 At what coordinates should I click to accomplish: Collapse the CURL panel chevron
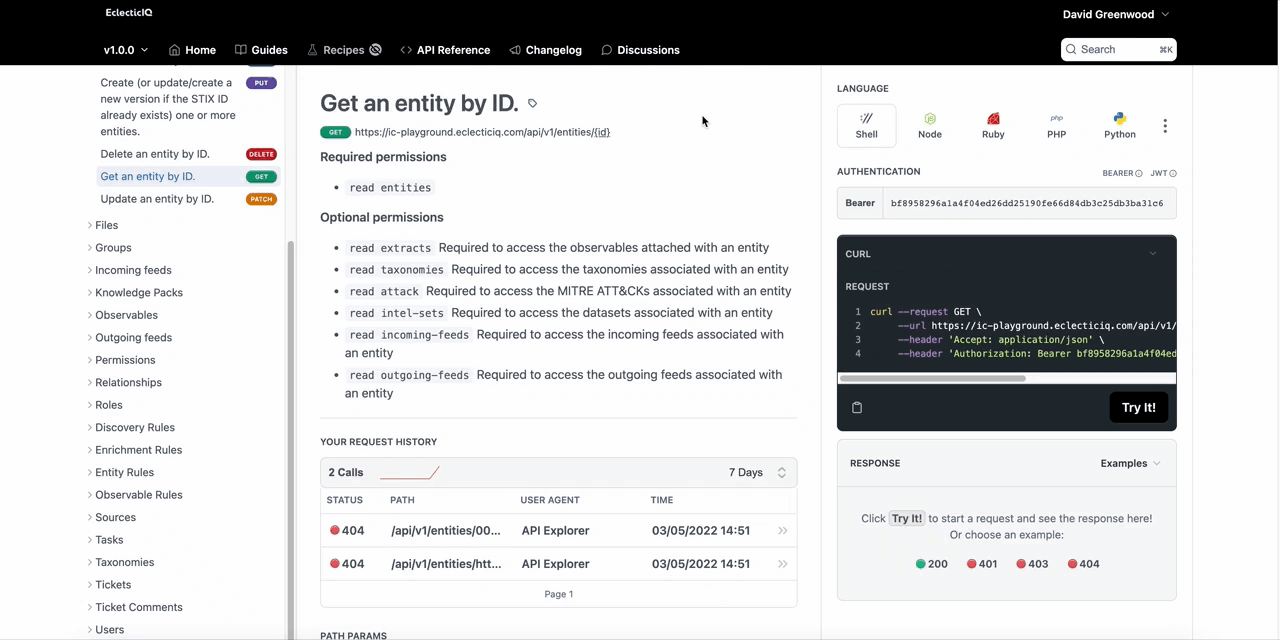(x=1153, y=254)
